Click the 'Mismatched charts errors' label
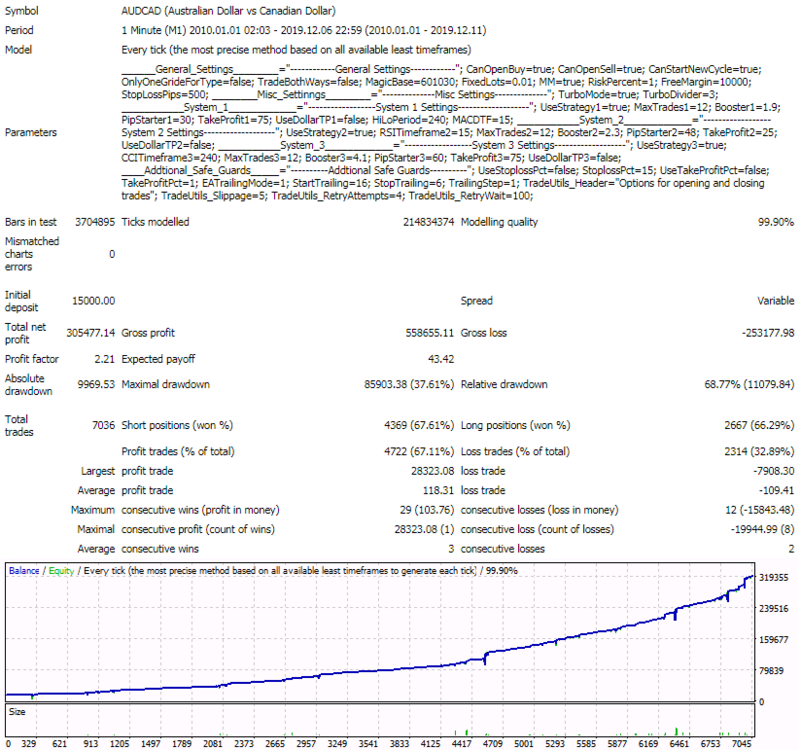Image resolution: width=801 pixels, height=750 pixels. (x=32, y=254)
